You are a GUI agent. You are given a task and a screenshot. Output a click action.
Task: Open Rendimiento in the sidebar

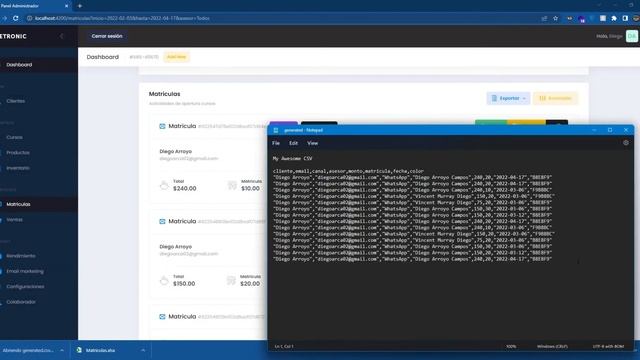[20, 256]
